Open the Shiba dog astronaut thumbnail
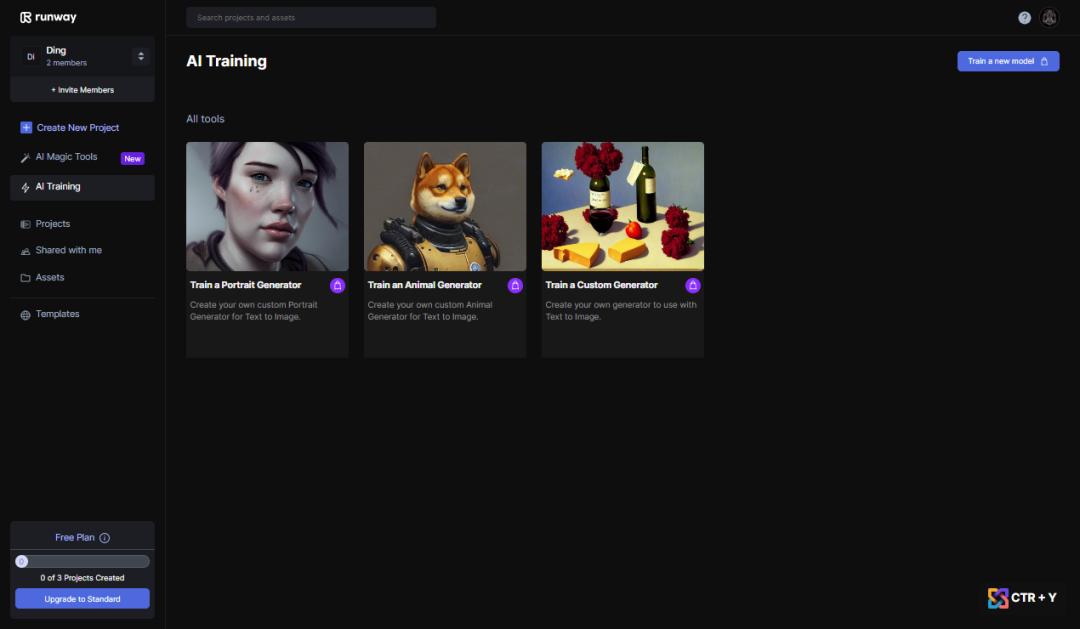 445,206
